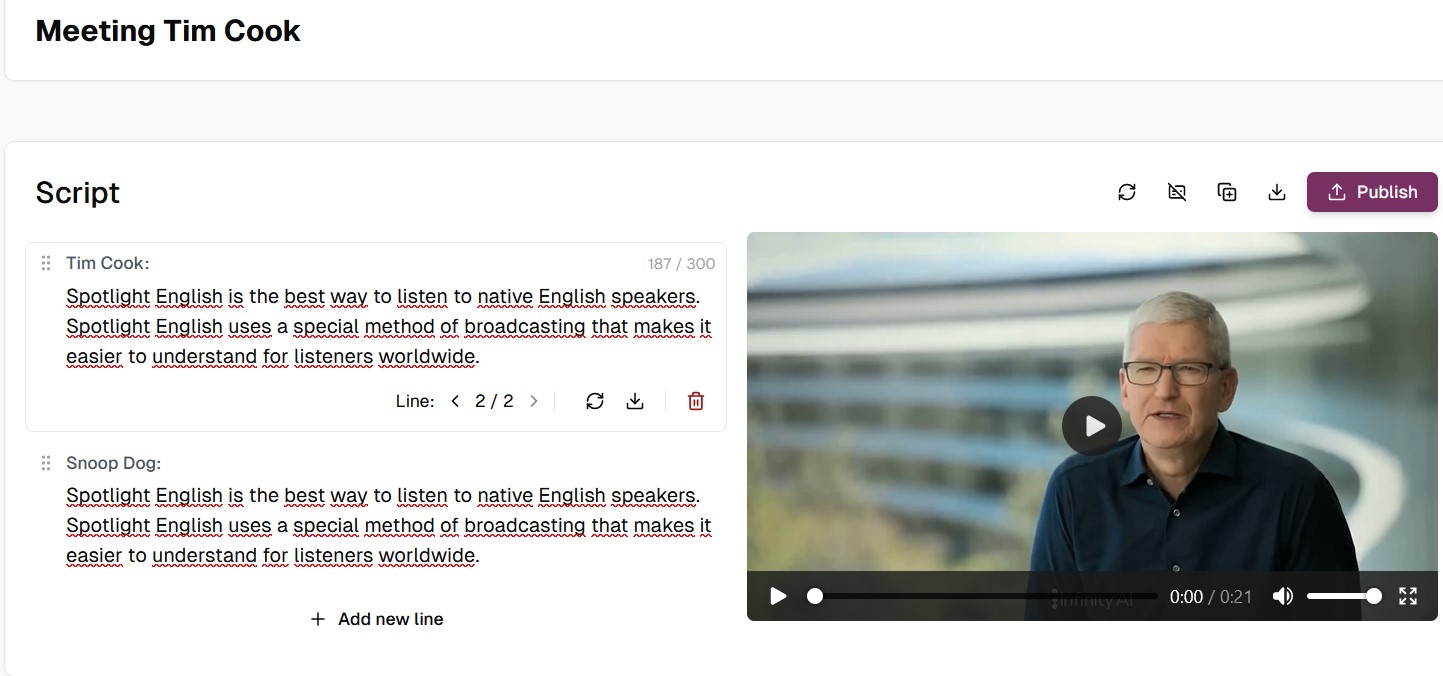1443x676 pixels.
Task: Go to next line version arrow
Action: tap(534, 401)
